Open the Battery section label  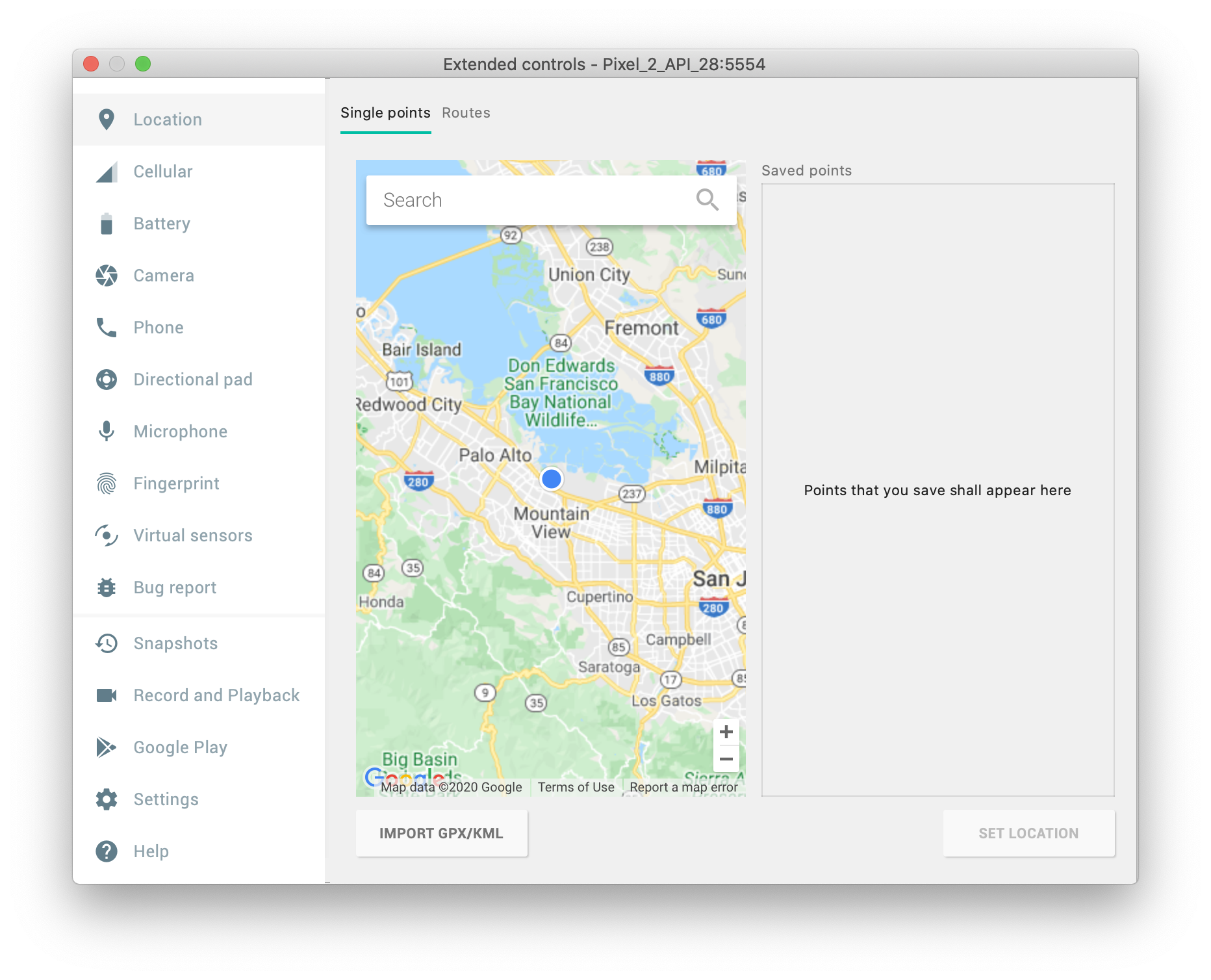tap(162, 224)
